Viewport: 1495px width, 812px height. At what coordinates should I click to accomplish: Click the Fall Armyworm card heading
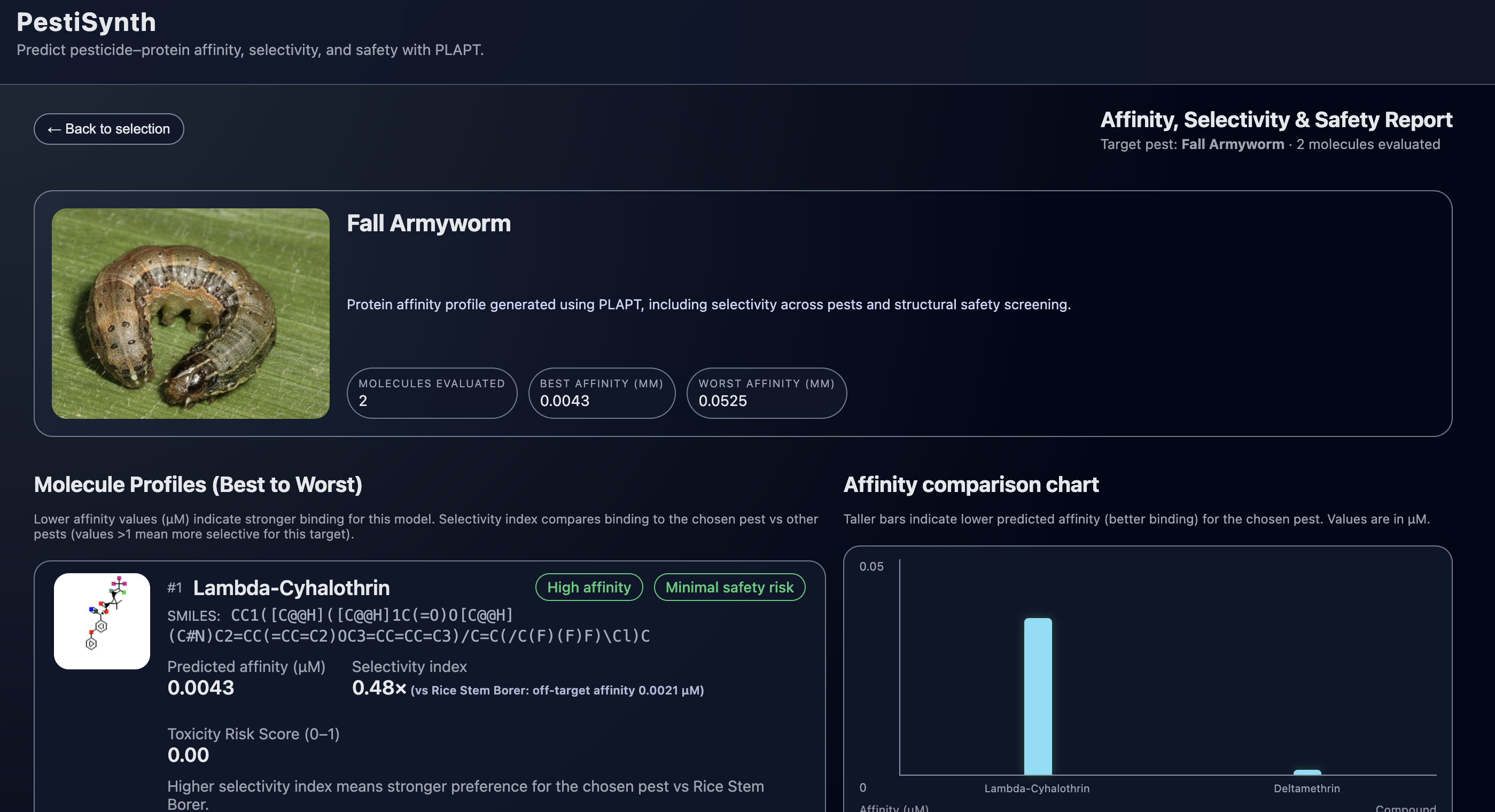[429, 223]
